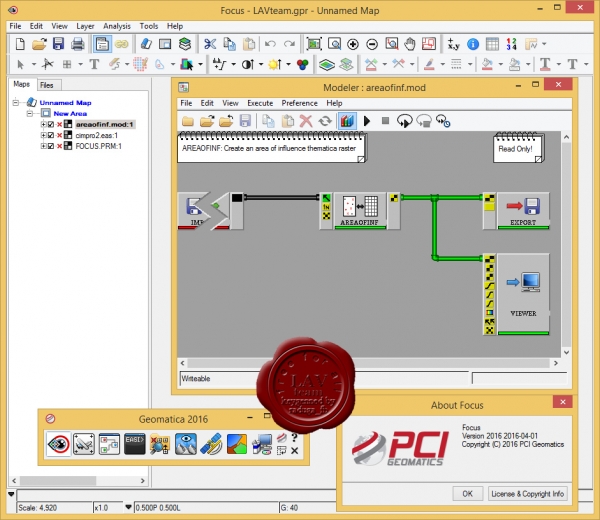Open the dropdown next to contrast half-circle tool

click(261, 64)
